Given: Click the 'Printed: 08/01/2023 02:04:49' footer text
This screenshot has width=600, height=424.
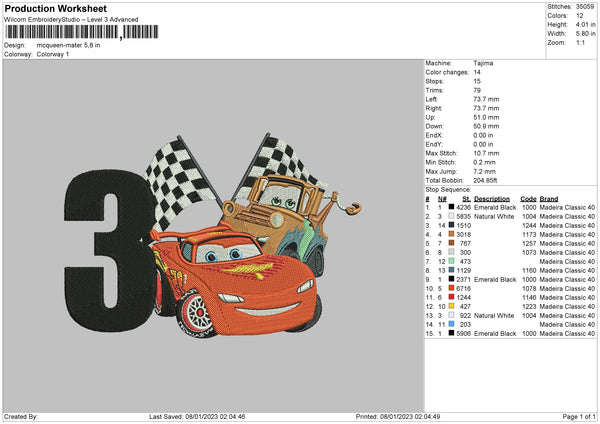Looking at the screenshot, I should (398, 416).
